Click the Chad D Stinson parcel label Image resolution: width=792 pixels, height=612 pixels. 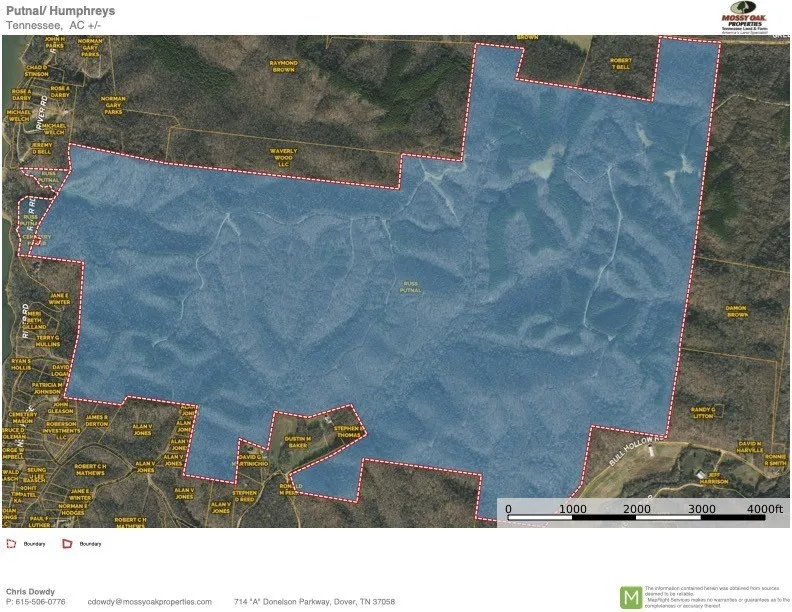coord(37,71)
